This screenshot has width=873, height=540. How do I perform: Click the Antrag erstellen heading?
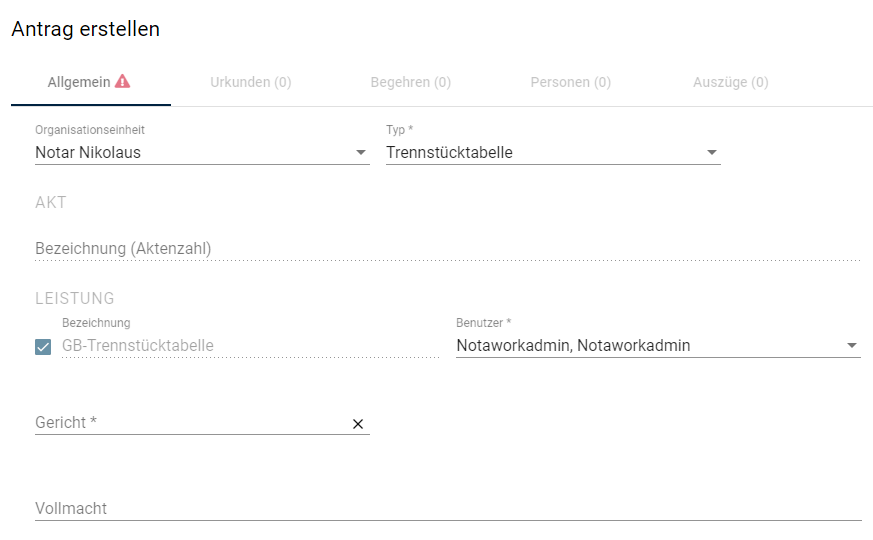coord(86,29)
